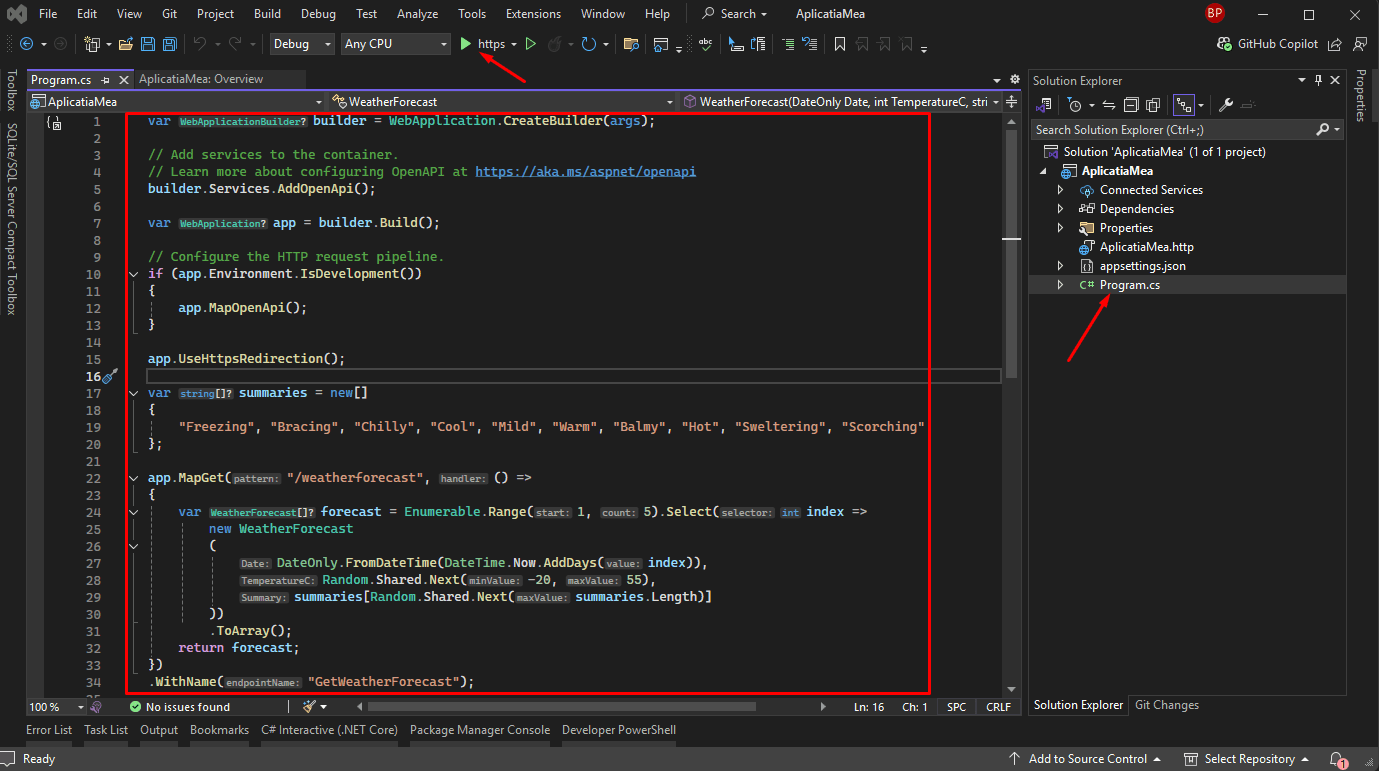Open the Debug menu
This screenshot has width=1379, height=771.
[x=318, y=14]
